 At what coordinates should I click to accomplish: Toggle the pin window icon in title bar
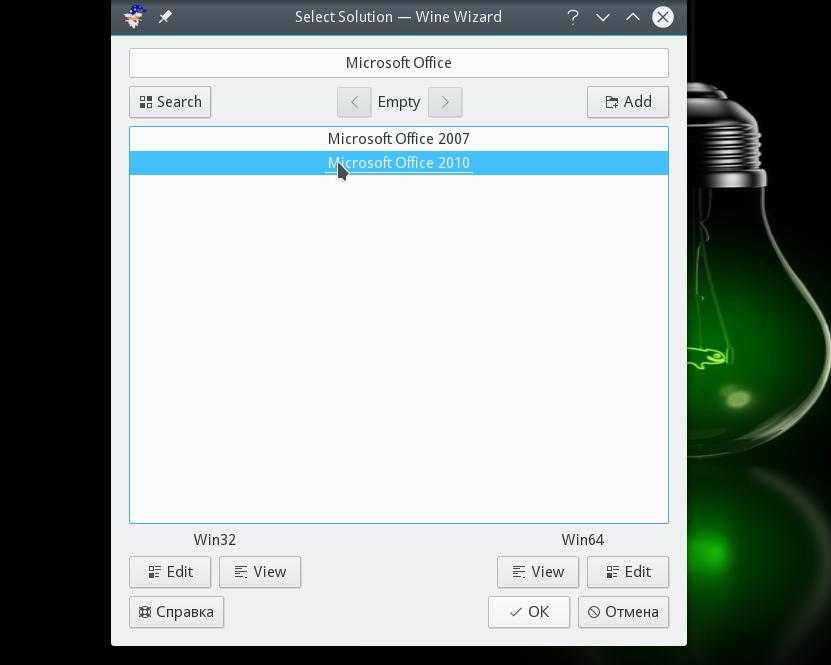point(165,17)
